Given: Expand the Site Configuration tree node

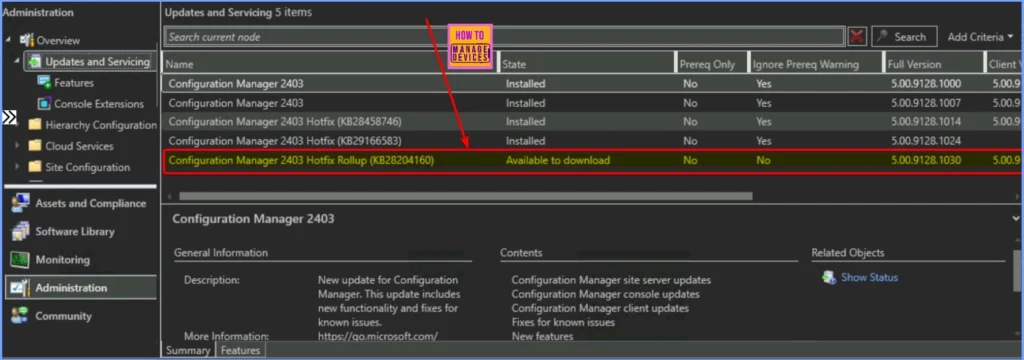Looking at the screenshot, I should point(17,167).
